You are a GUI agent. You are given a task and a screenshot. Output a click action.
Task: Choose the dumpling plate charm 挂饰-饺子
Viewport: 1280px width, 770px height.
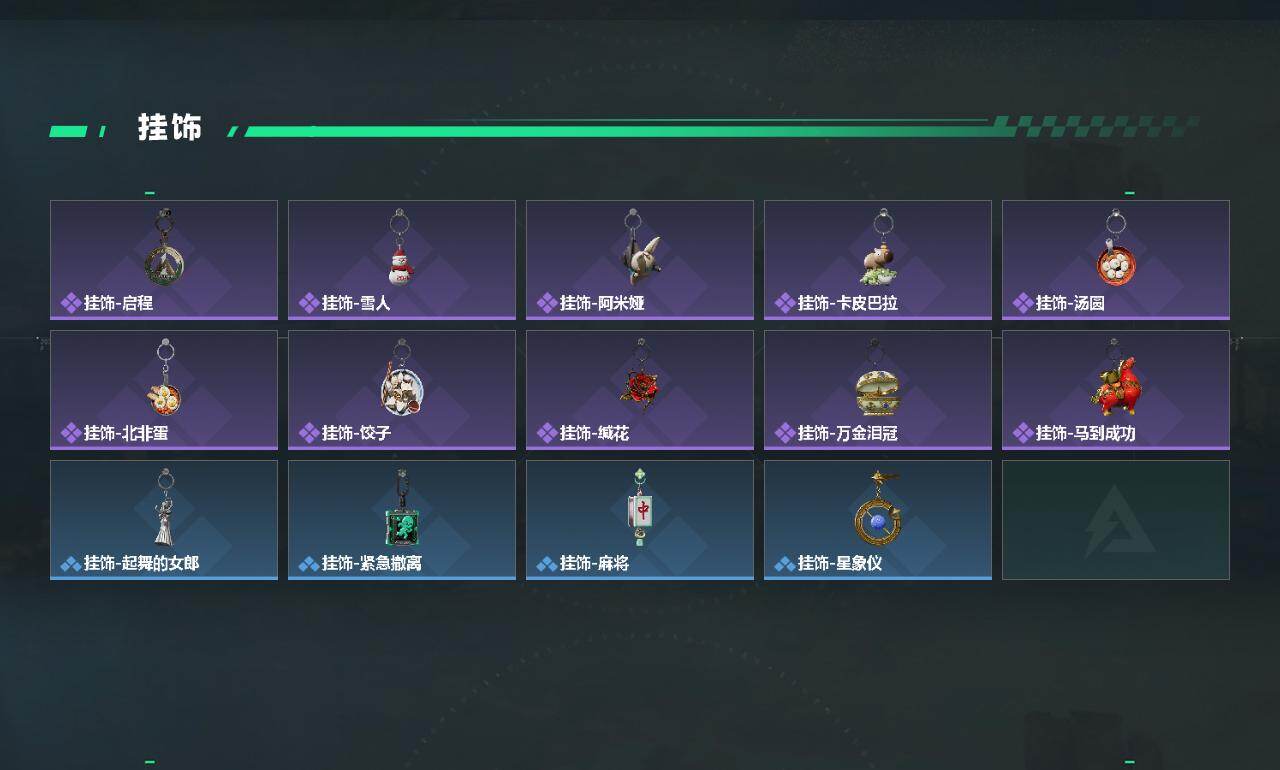pyautogui.click(x=401, y=379)
